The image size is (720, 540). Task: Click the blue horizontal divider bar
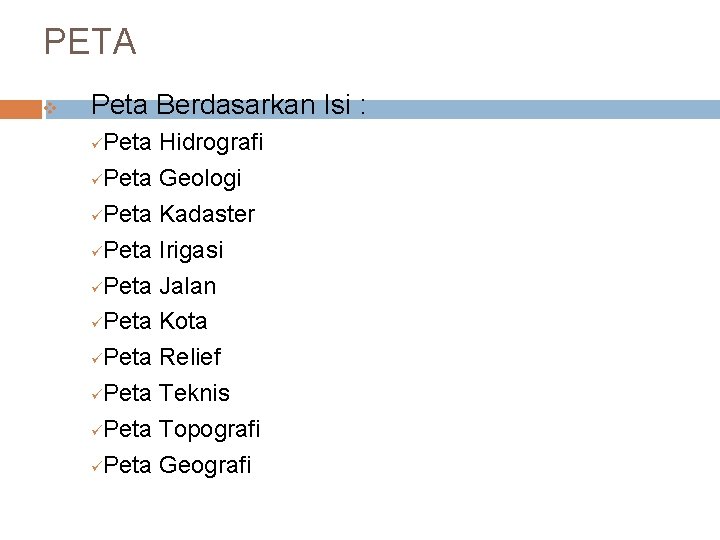(560, 109)
